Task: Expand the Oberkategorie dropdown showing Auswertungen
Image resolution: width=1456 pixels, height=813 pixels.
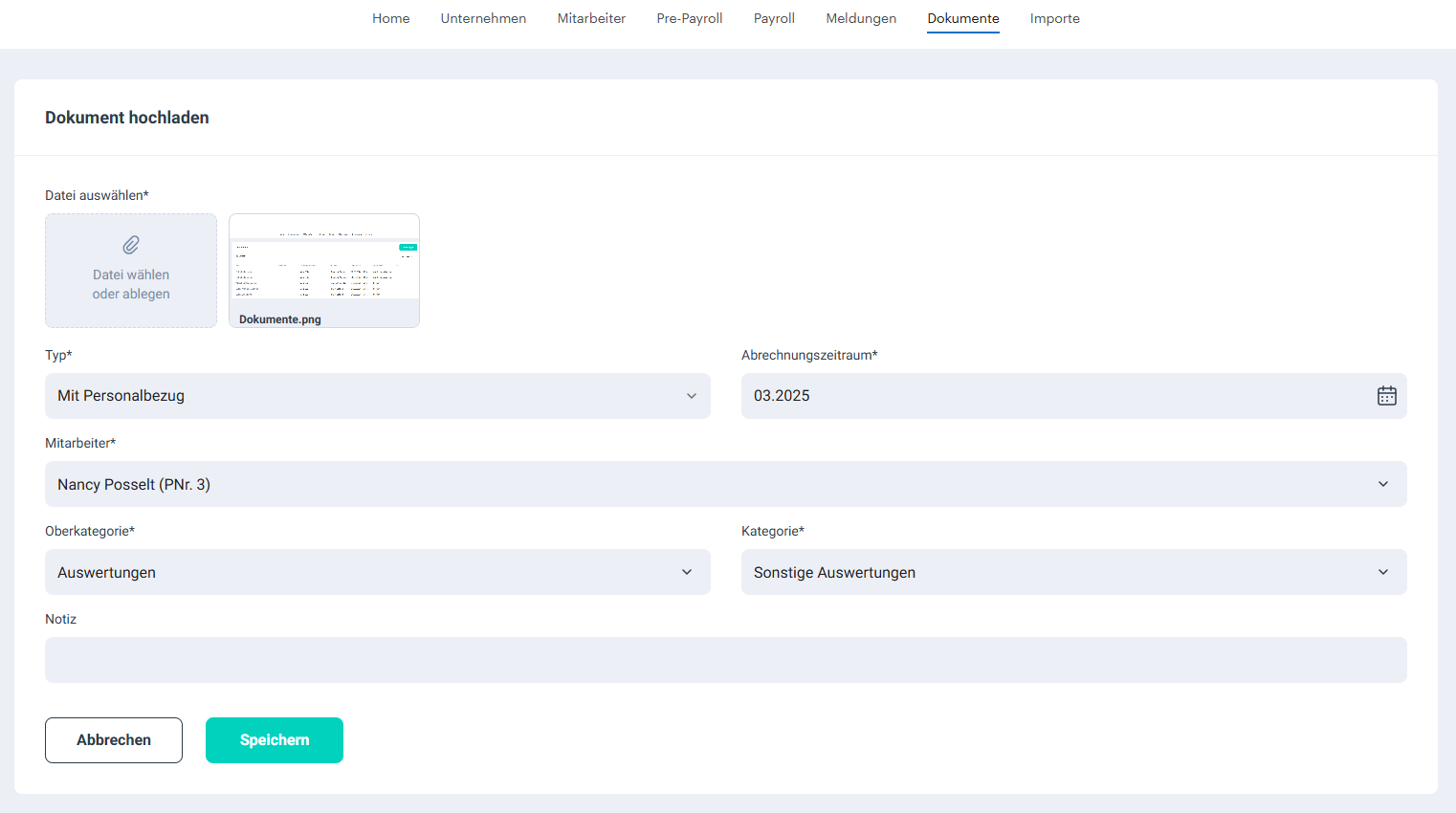Action: pyautogui.click(x=377, y=572)
